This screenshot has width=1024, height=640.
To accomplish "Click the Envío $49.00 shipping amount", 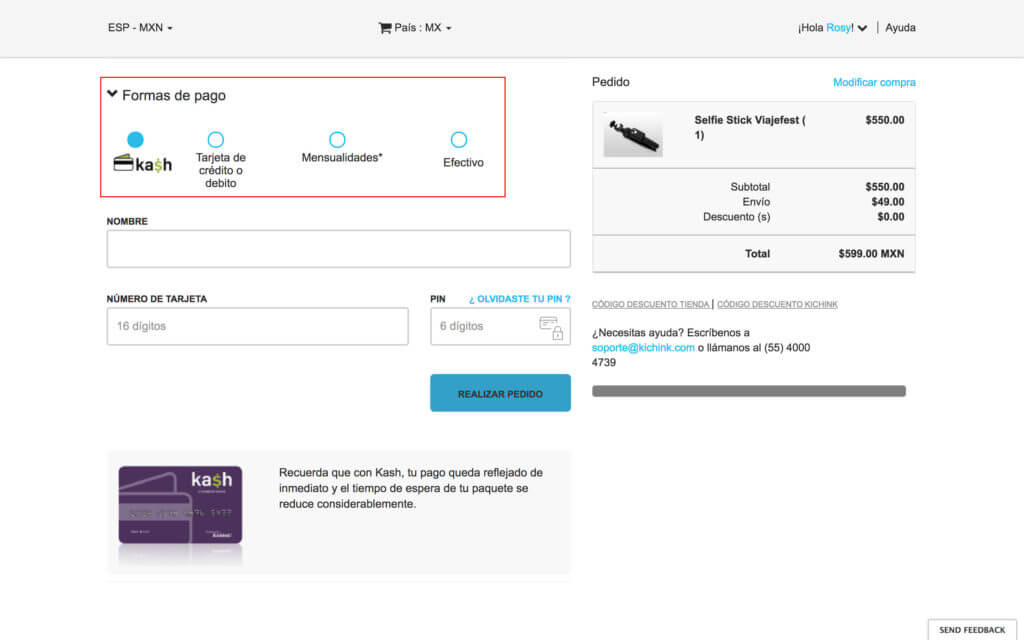I will click(888, 202).
